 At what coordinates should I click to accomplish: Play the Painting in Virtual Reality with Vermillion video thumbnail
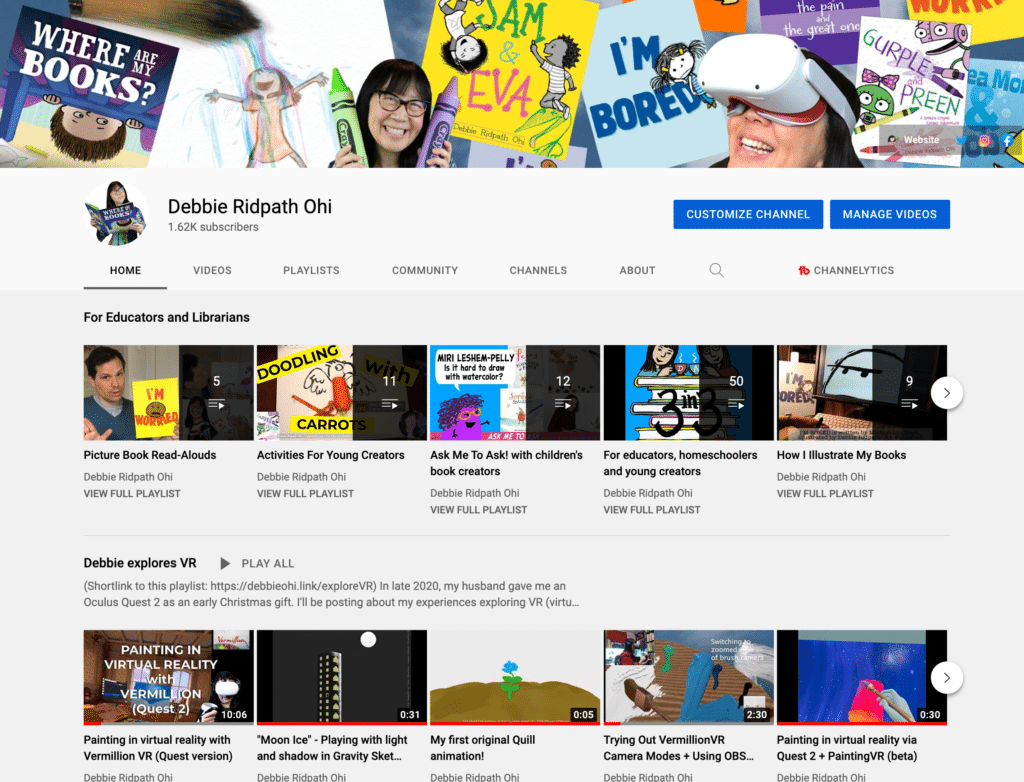click(168, 677)
